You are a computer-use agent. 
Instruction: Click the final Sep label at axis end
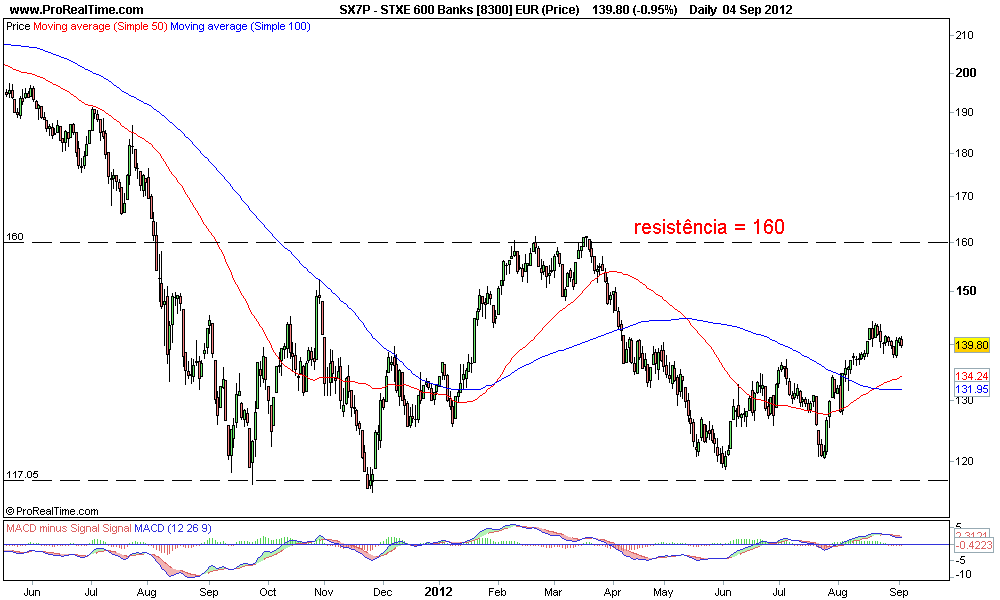[x=899, y=592]
